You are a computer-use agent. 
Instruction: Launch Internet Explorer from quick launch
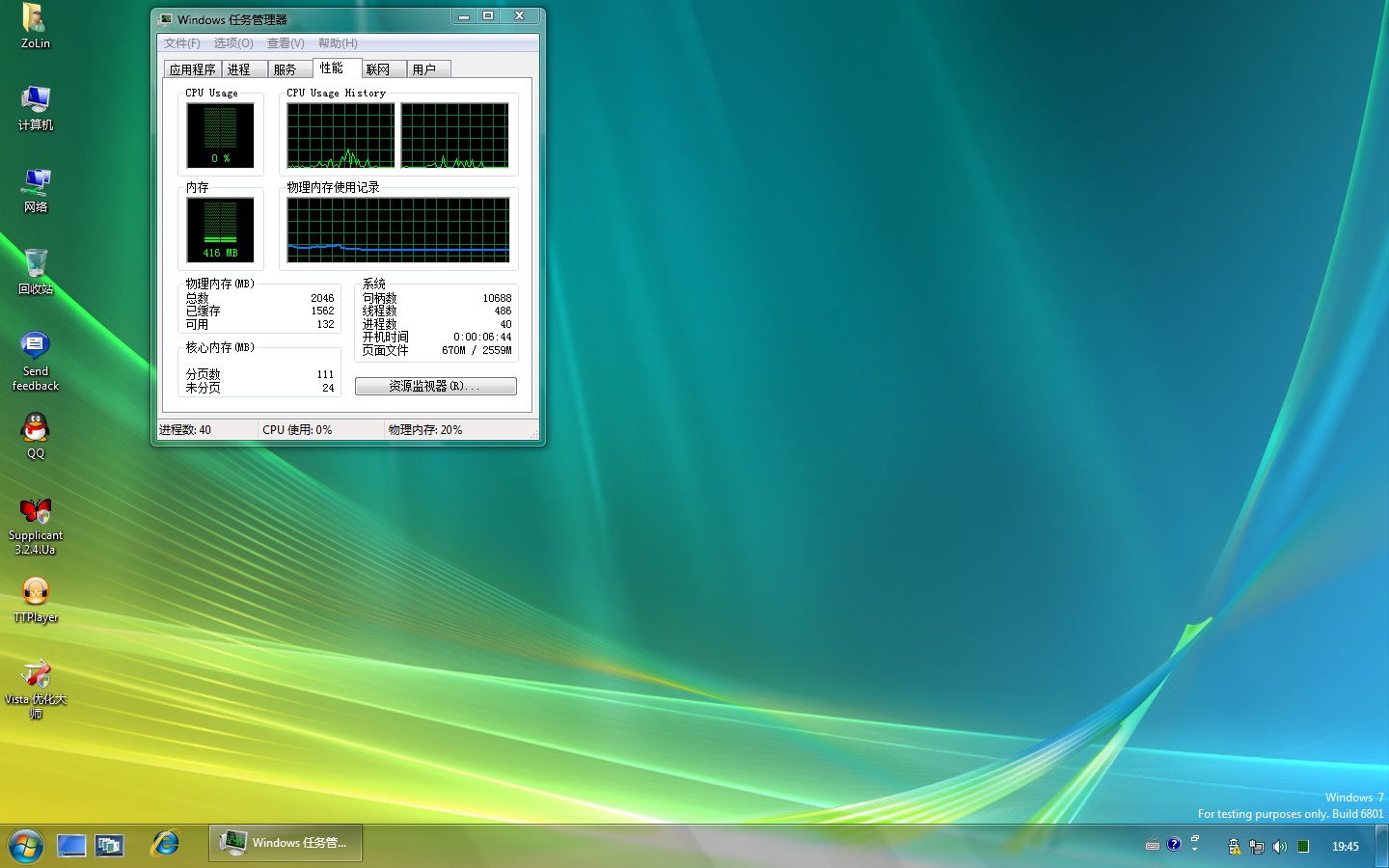click(x=165, y=844)
